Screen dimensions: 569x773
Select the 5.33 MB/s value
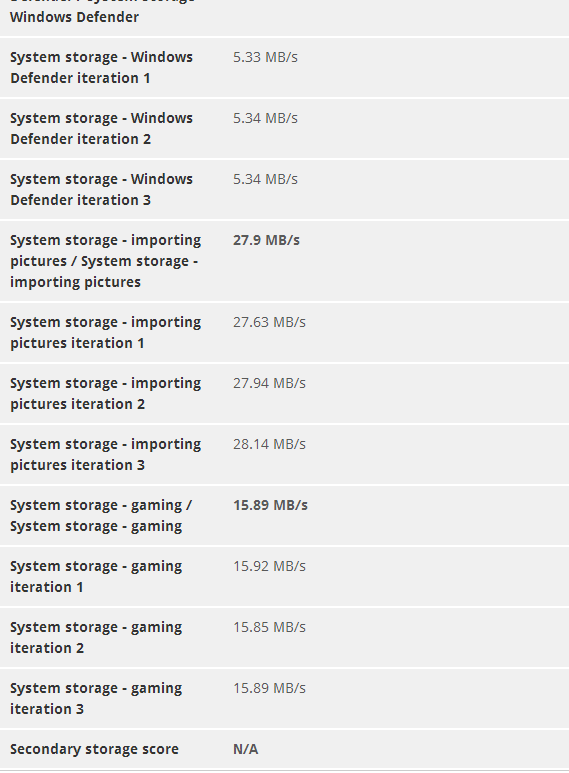coord(265,57)
